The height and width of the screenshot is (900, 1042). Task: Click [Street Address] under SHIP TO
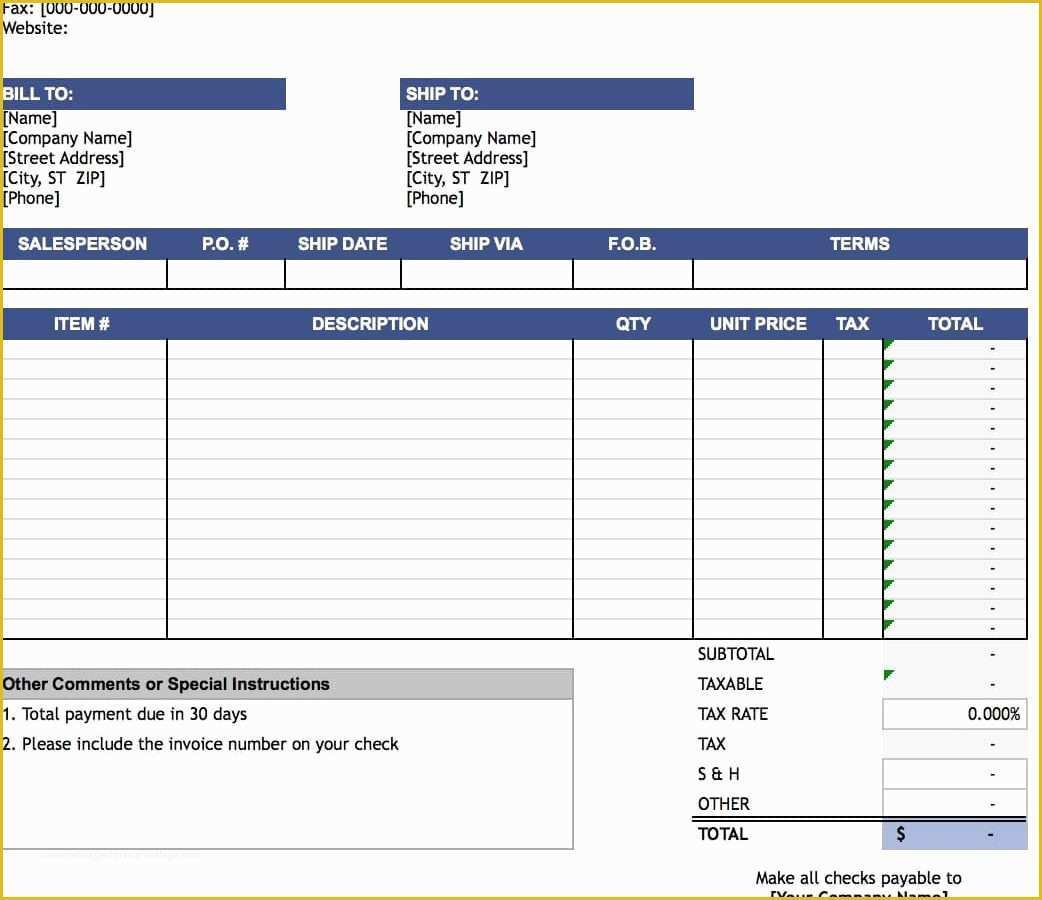click(467, 158)
